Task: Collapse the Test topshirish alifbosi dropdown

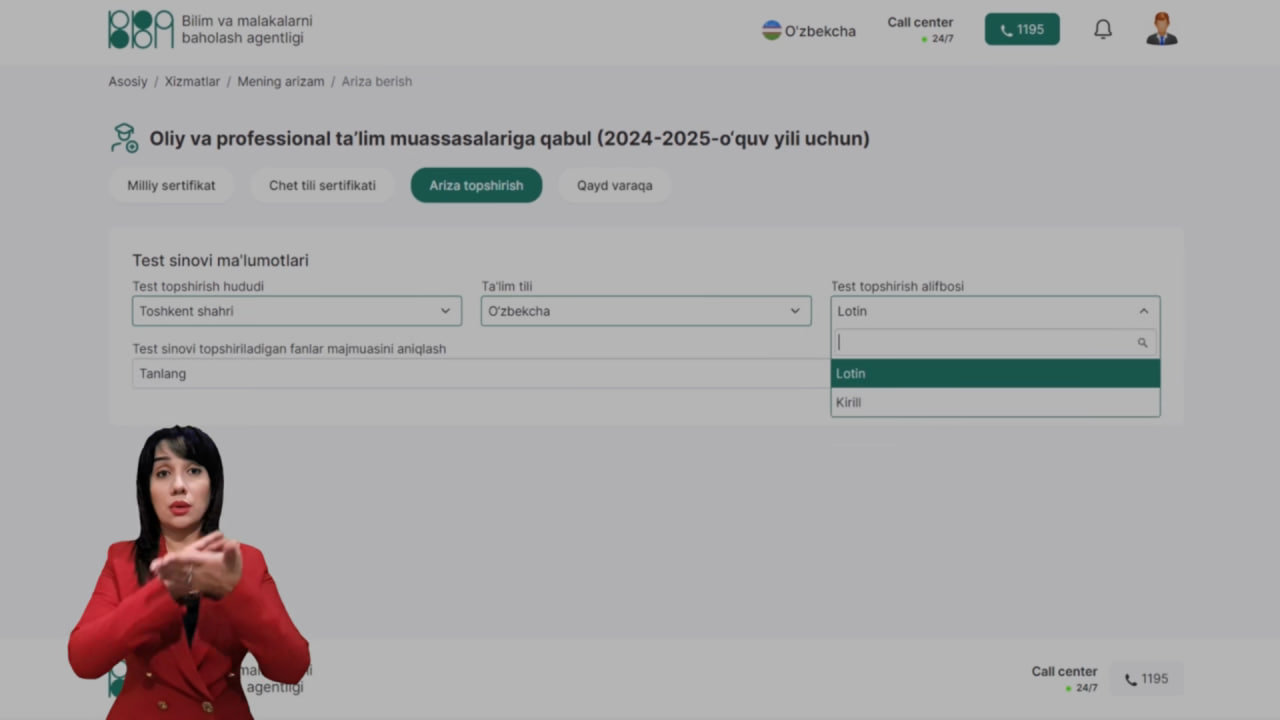Action: point(995,311)
